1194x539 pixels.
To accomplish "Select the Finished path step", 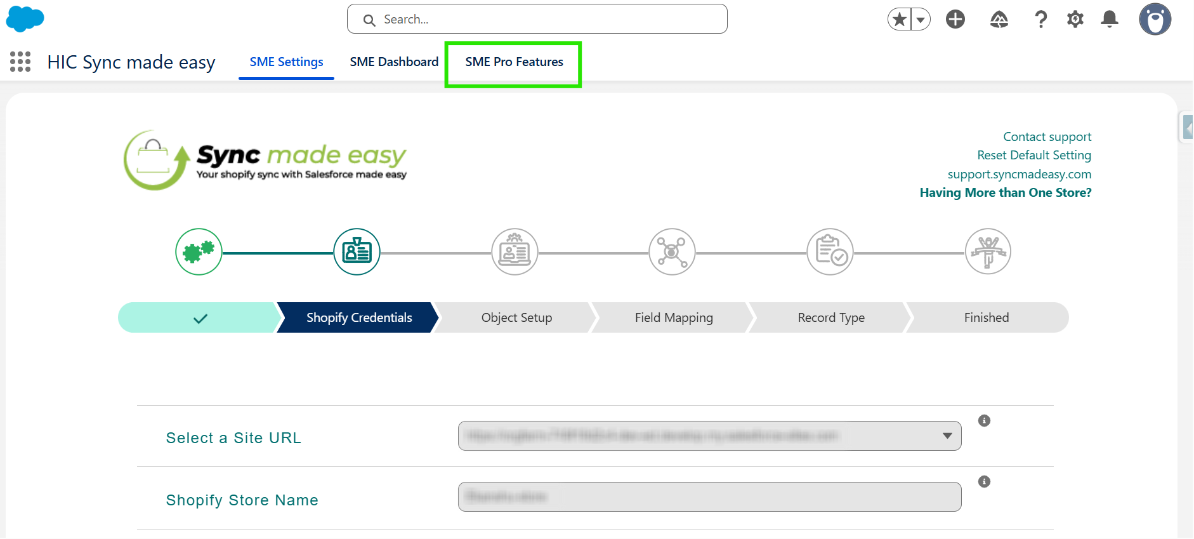I will tap(987, 317).
